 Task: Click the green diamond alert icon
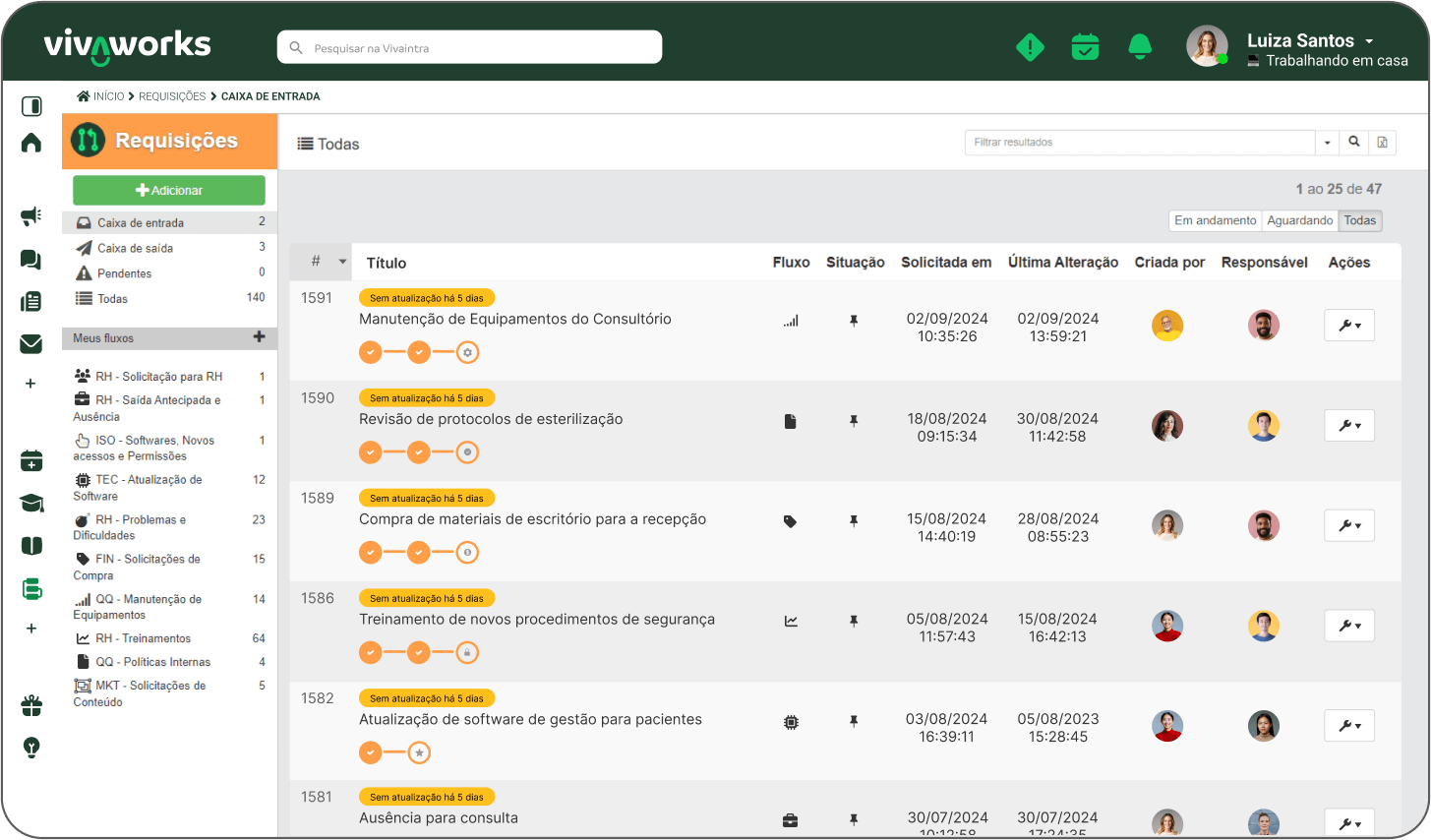click(1030, 46)
